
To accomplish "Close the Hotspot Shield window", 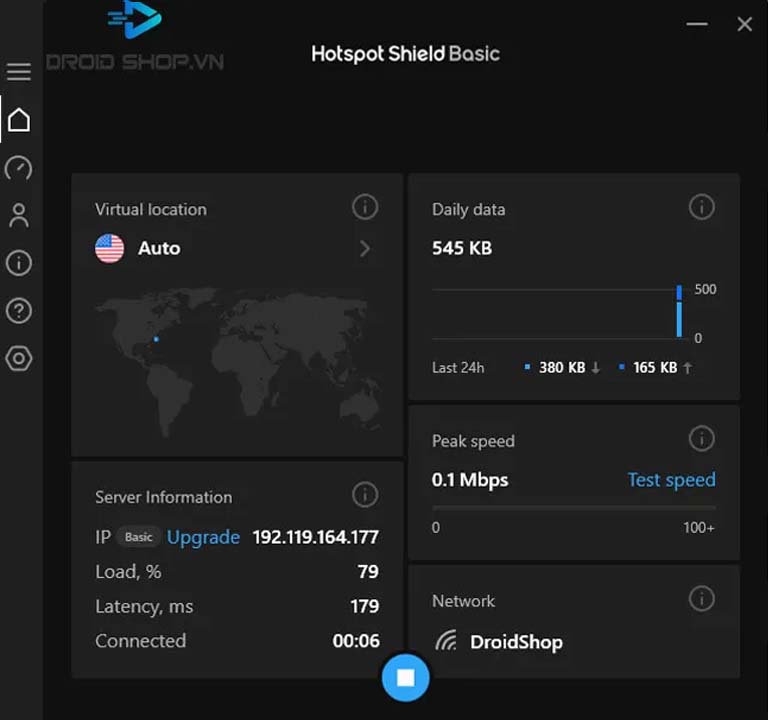I will [744, 24].
